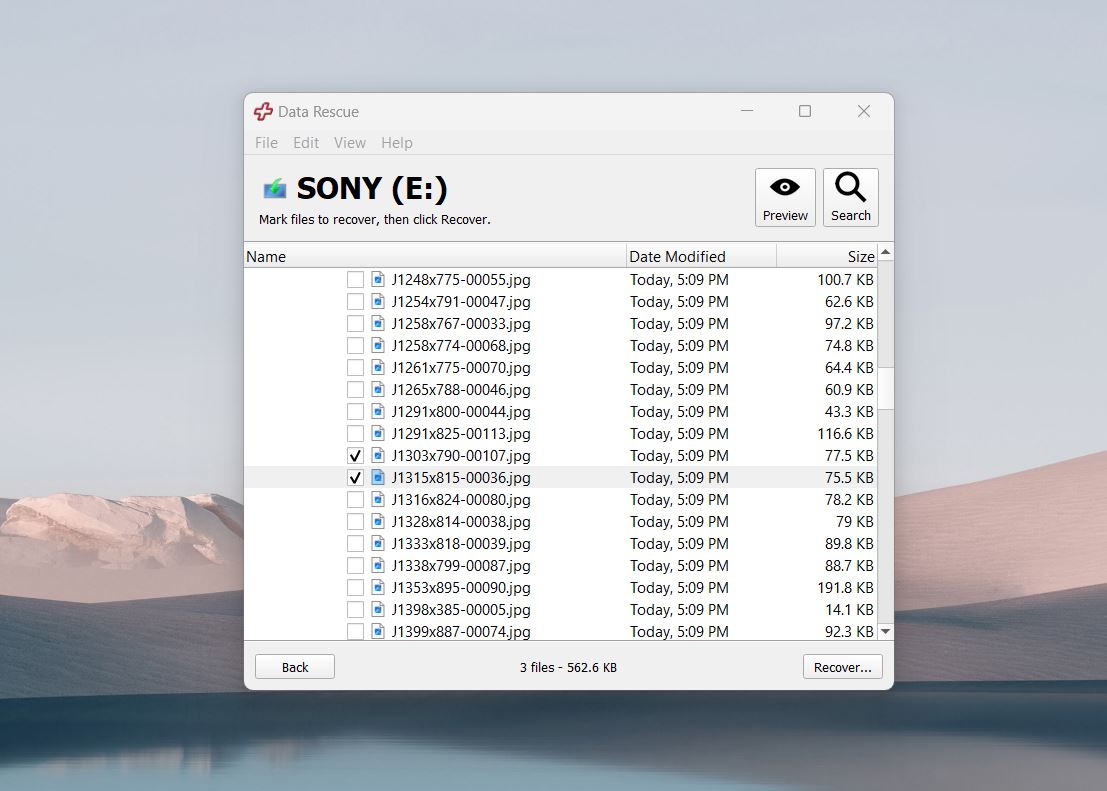Select the file name J1291x800-00044.jpg
Viewport: 1107px width, 791px height.
(x=461, y=411)
